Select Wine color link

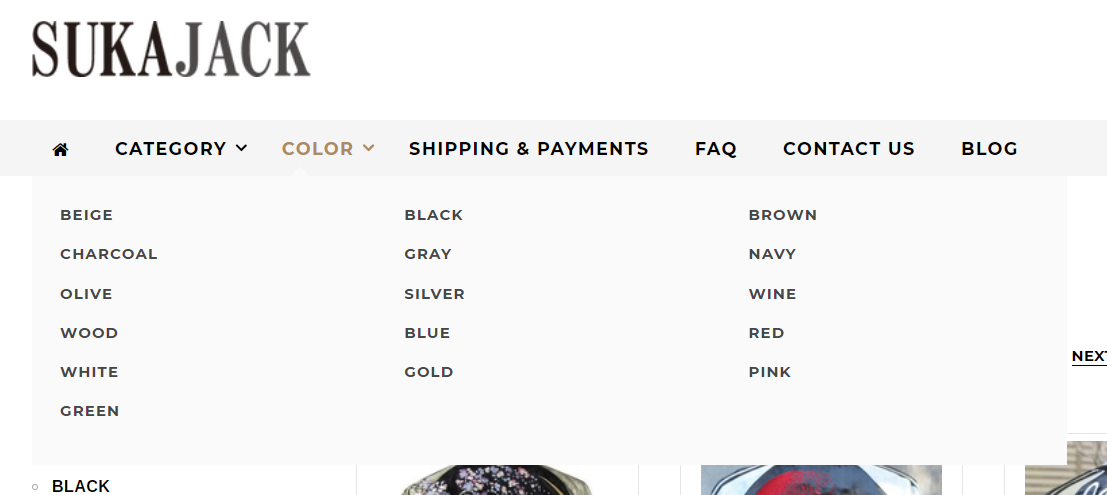[x=772, y=294]
